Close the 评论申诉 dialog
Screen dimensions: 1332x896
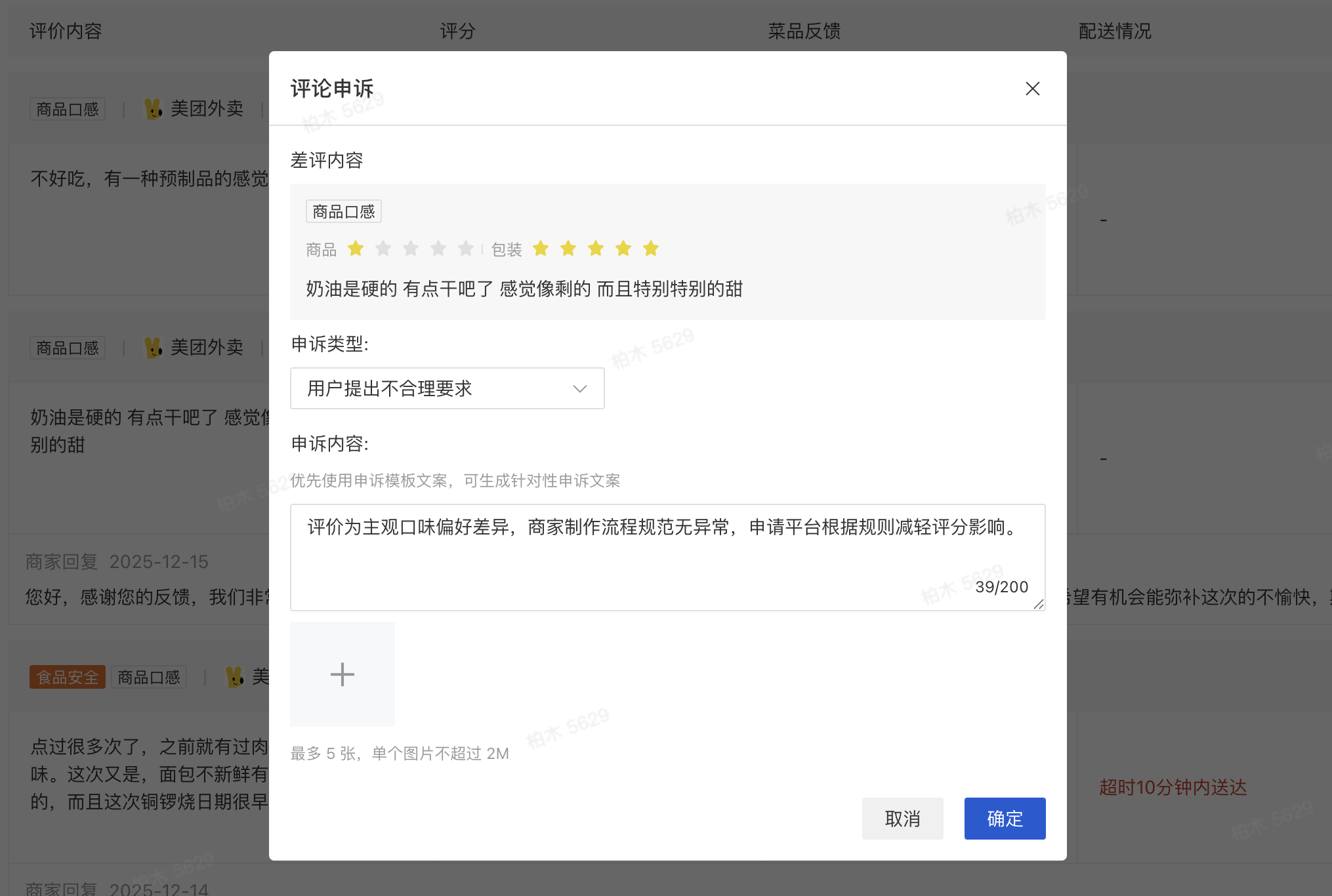tap(1032, 88)
